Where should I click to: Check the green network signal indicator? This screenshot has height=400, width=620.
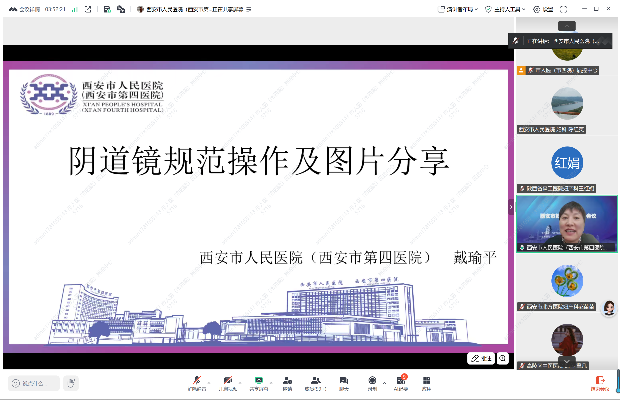(75, 9)
